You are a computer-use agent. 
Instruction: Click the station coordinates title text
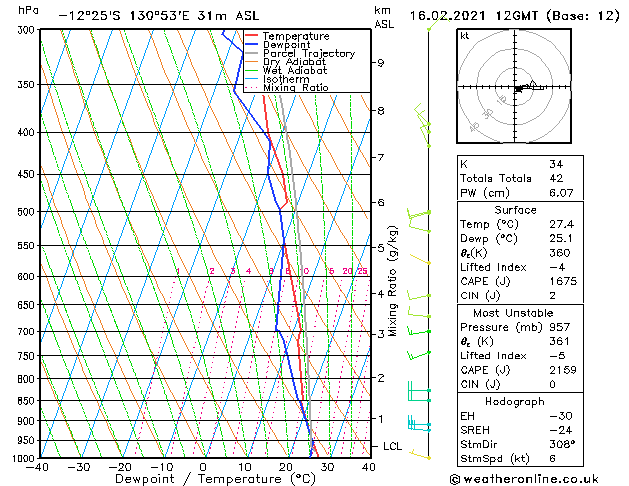(x=159, y=16)
